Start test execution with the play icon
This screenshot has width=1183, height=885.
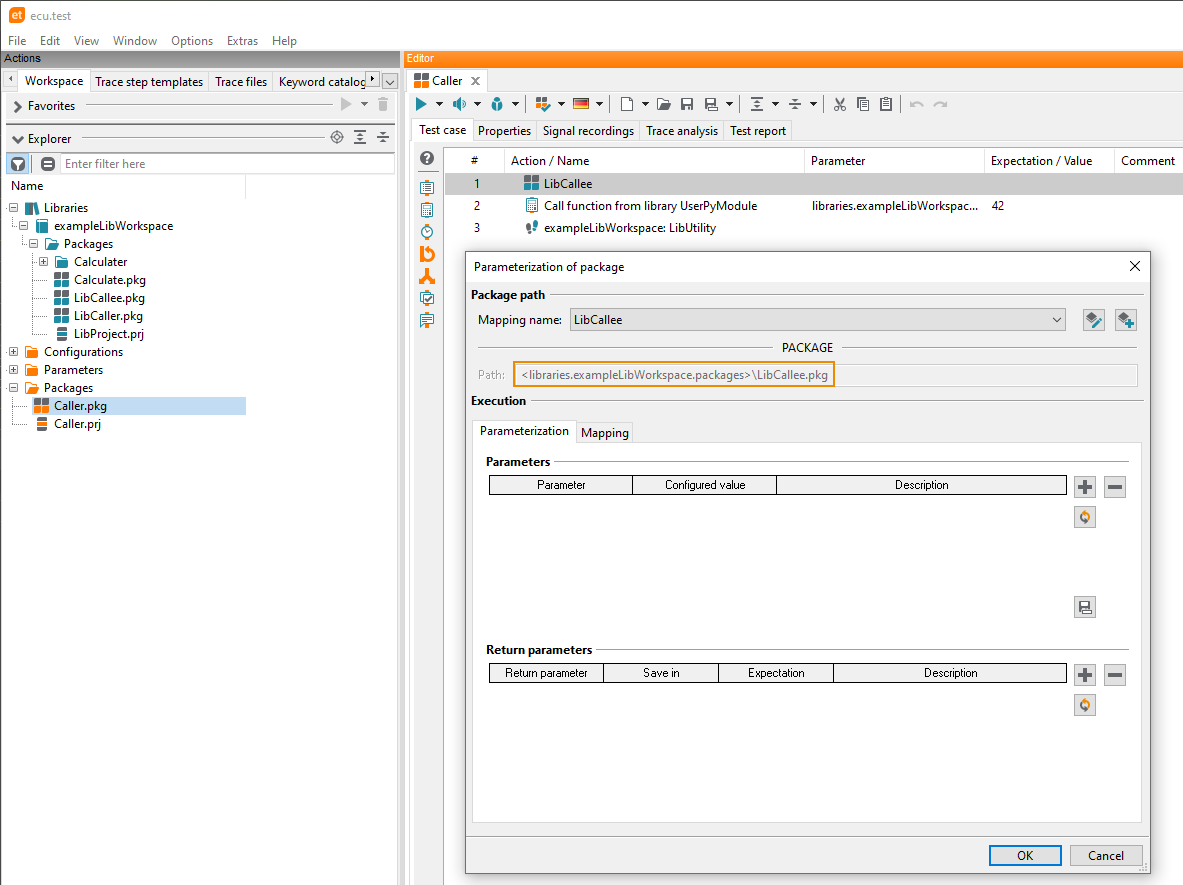click(421, 104)
